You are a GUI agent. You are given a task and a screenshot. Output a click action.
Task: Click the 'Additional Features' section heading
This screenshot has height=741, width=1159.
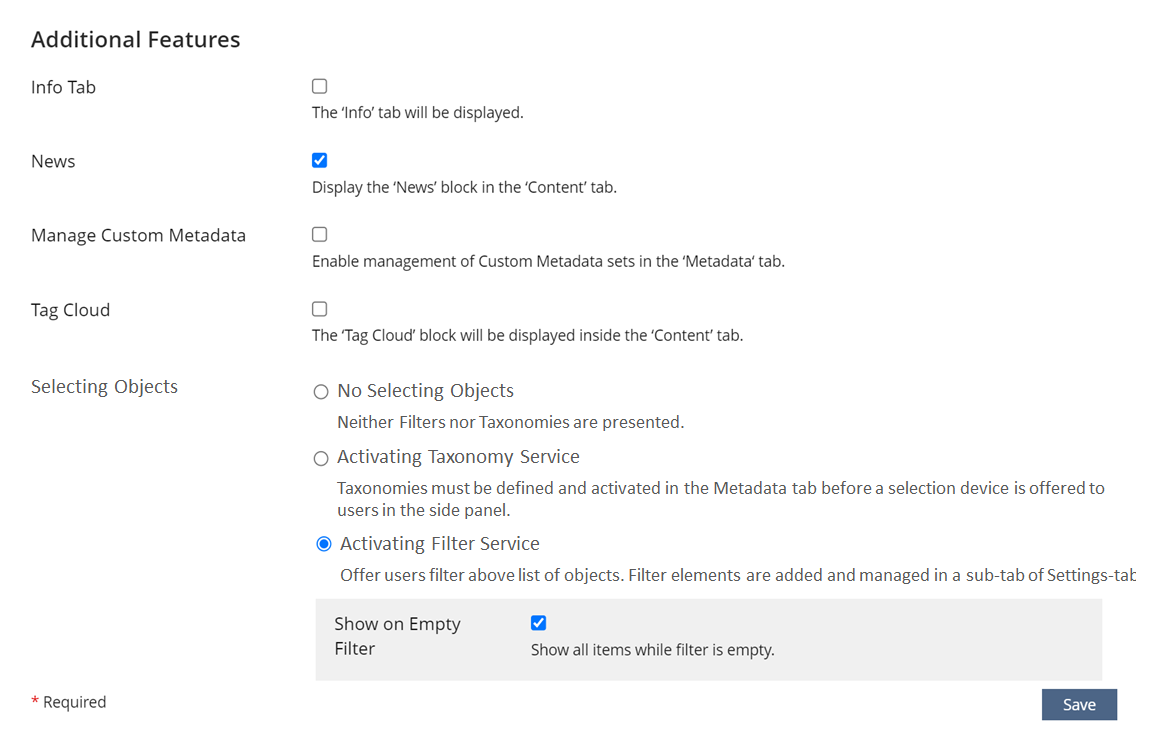(135, 40)
